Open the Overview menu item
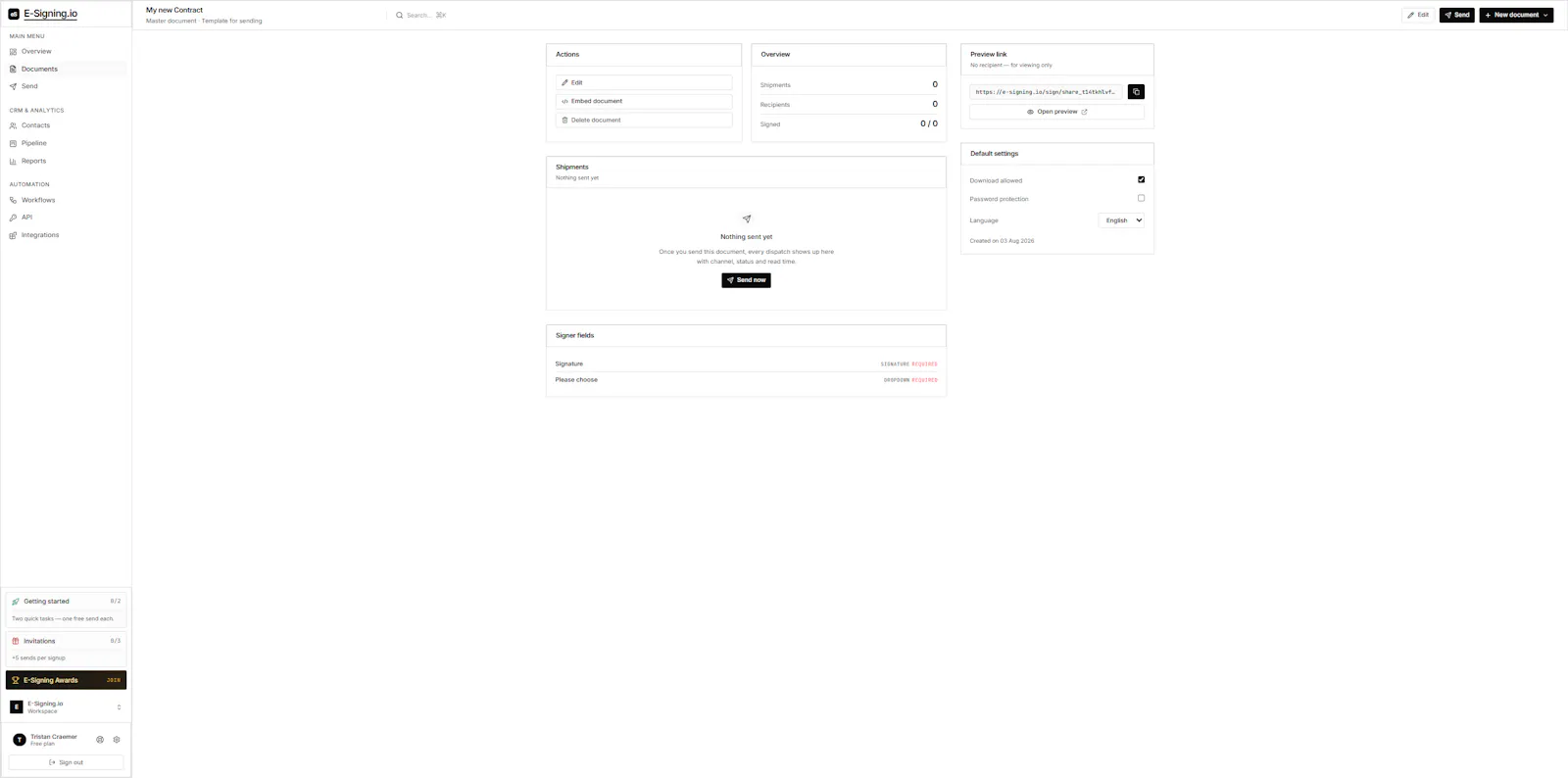This screenshot has height=778, width=1568. pyautogui.click(x=66, y=51)
